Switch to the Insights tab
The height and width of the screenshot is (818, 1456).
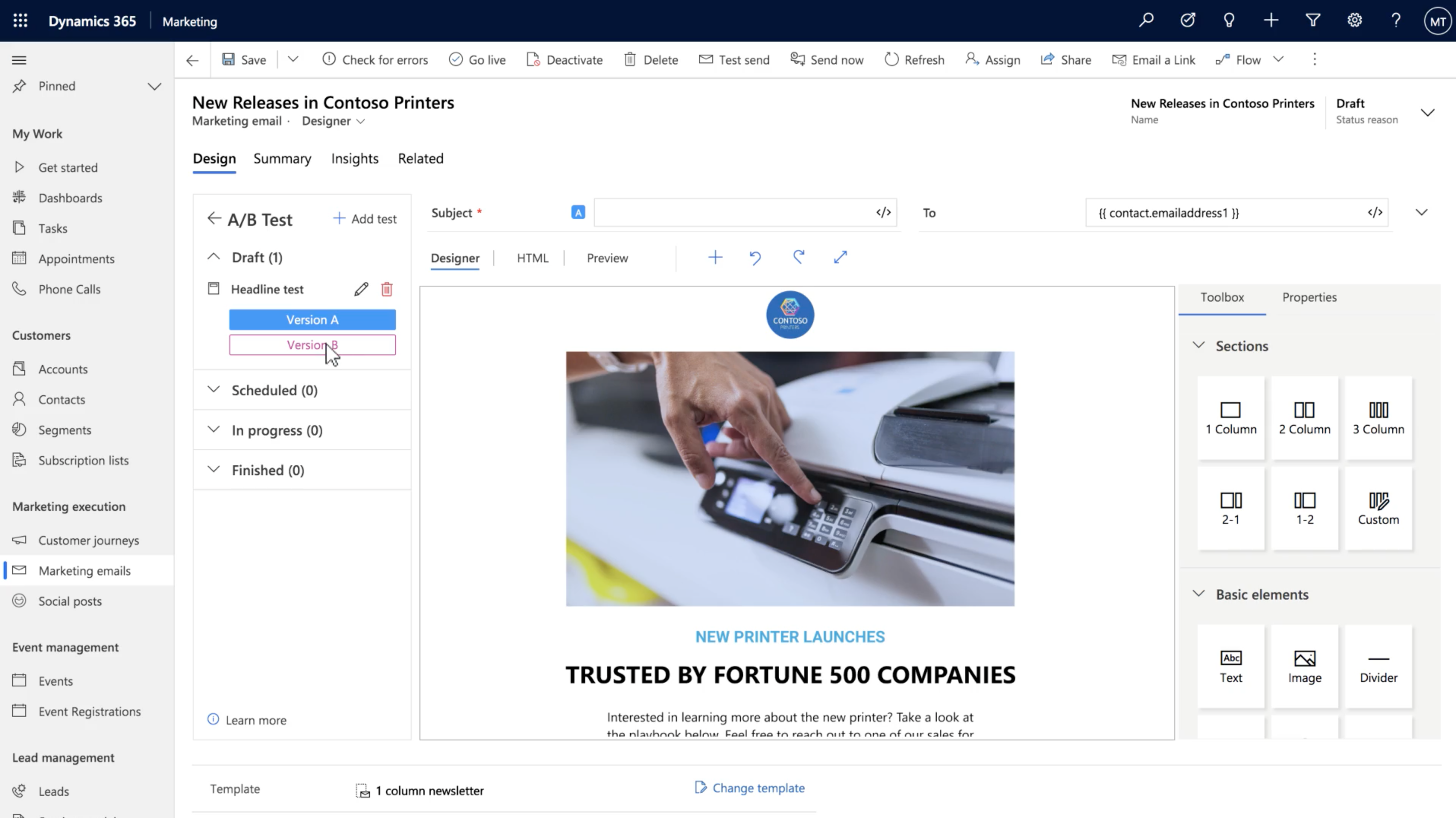click(x=355, y=159)
